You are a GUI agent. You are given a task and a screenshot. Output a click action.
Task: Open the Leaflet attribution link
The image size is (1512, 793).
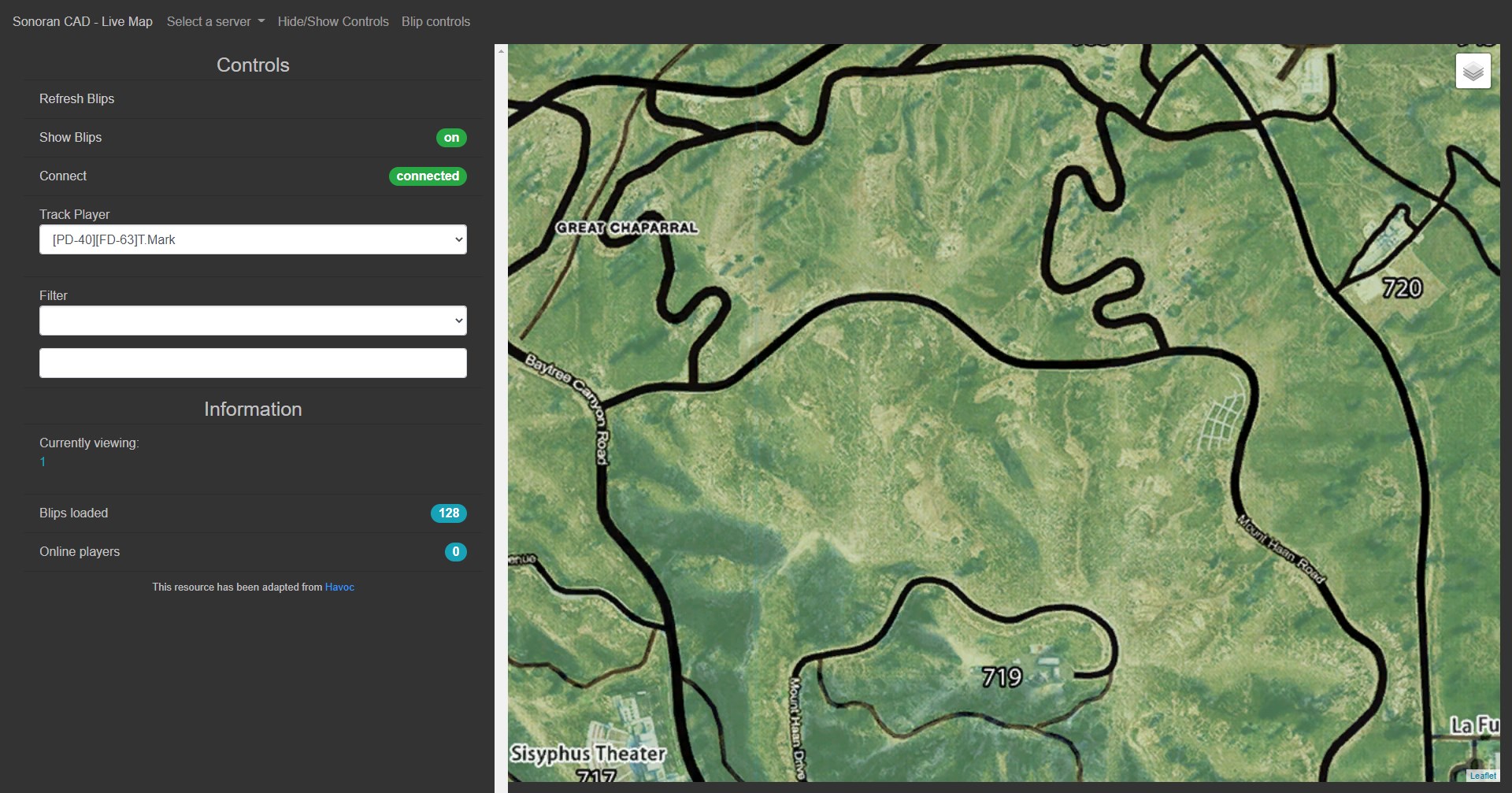1482,776
